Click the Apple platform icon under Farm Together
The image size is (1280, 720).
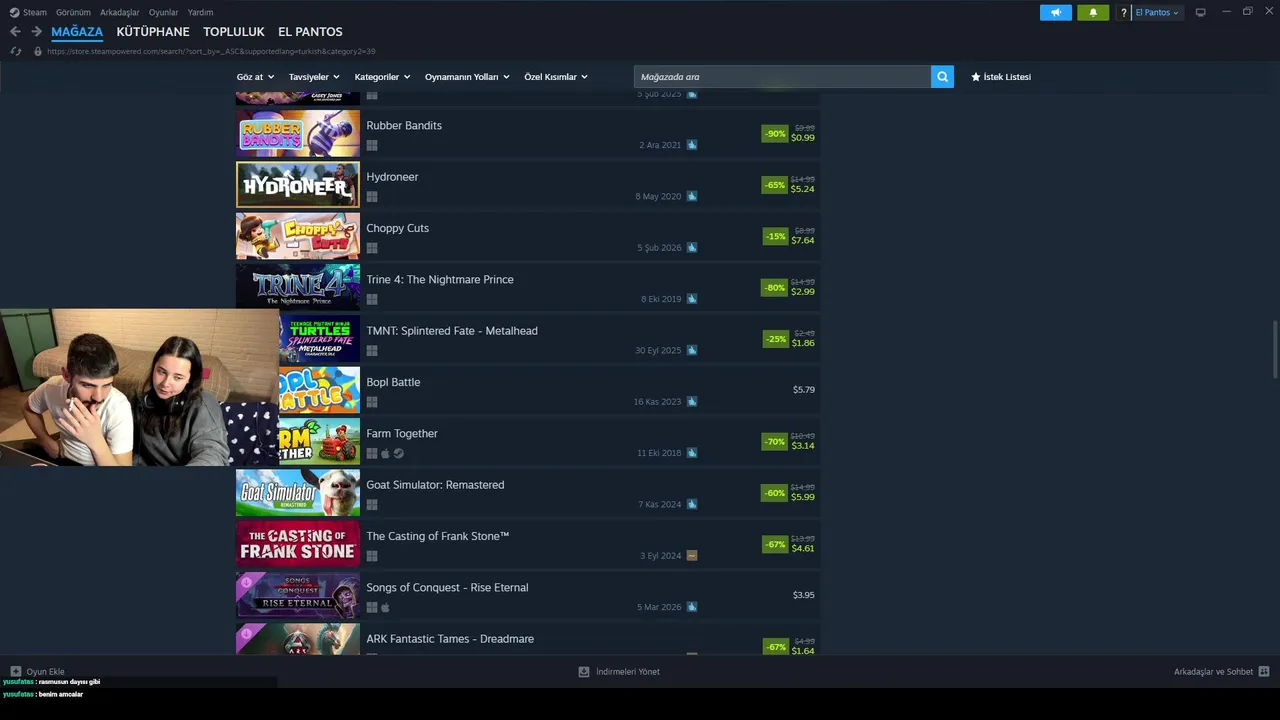coord(385,453)
